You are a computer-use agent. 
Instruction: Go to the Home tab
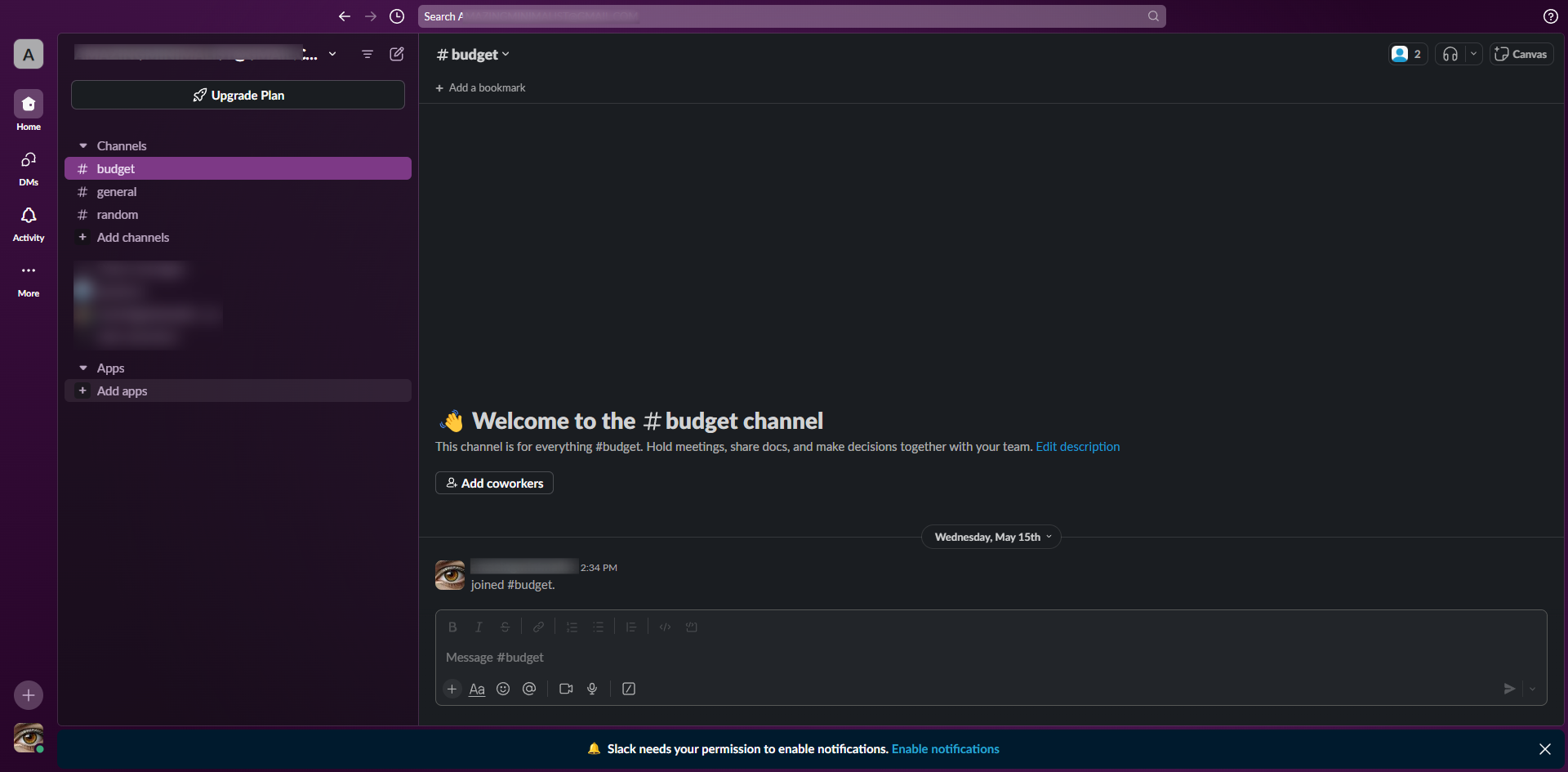click(29, 110)
